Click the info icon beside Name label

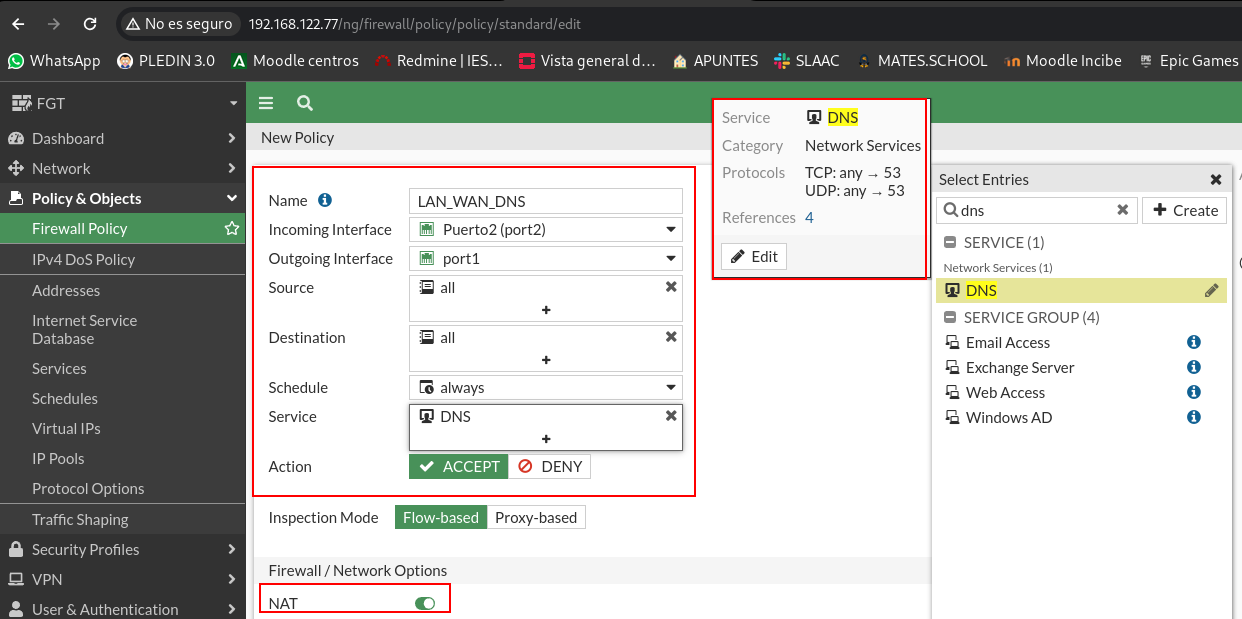click(x=325, y=200)
